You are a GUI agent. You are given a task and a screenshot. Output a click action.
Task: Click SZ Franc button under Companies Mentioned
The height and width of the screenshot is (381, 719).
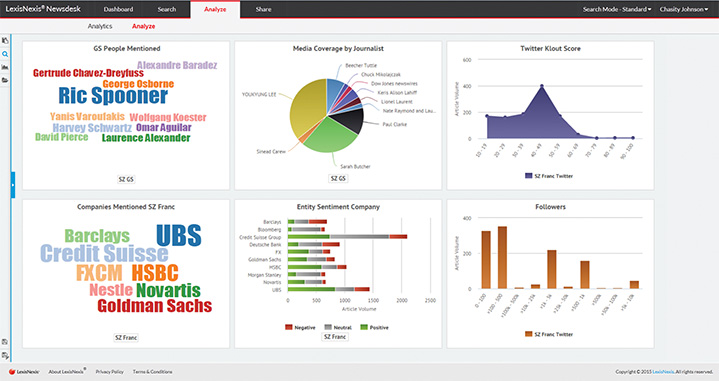[126, 337]
